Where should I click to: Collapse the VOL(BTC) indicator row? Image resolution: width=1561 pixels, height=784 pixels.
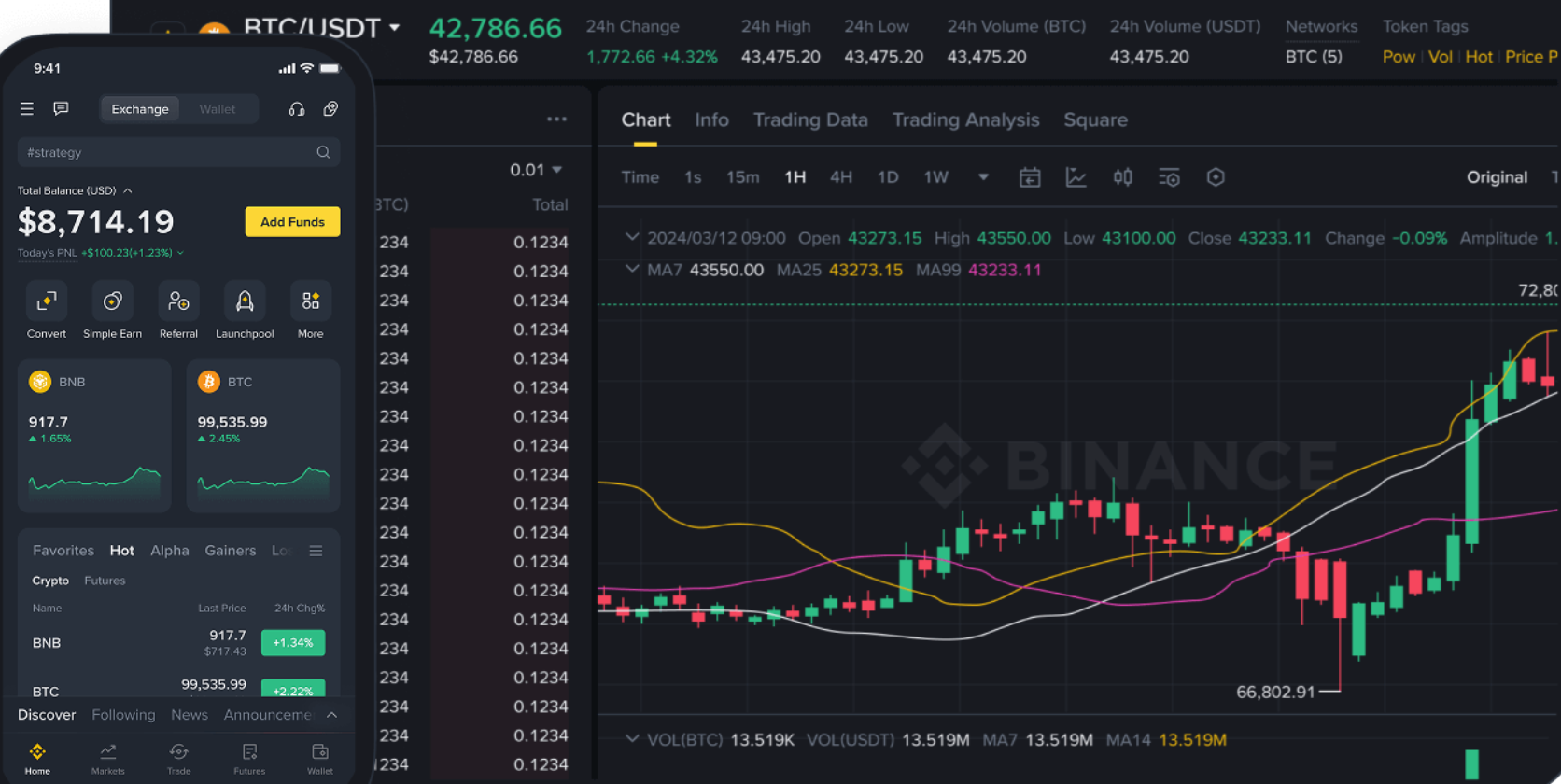click(632, 739)
